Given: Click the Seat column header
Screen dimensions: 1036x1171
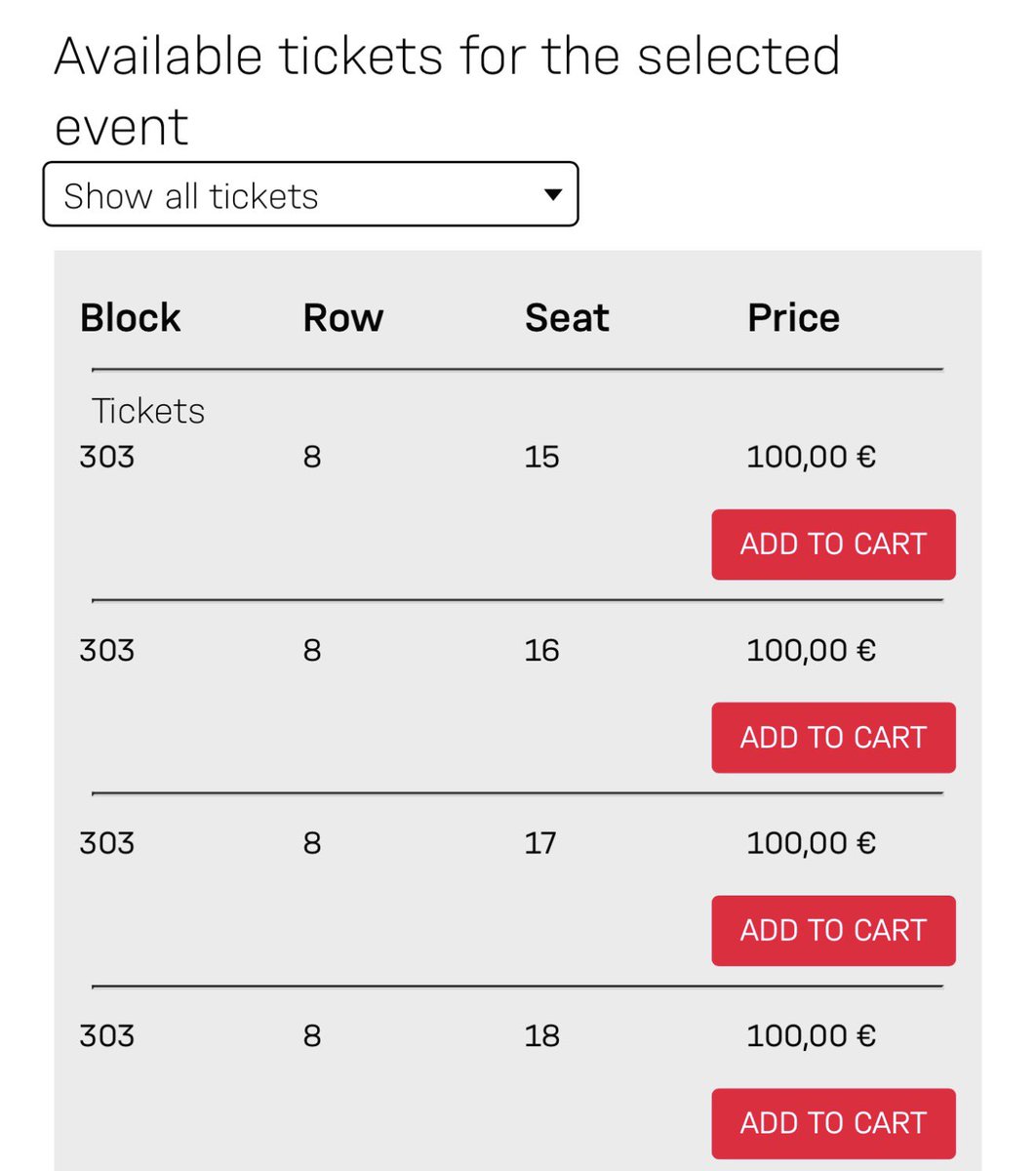Looking at the screenshot, I should pos(567,318).
